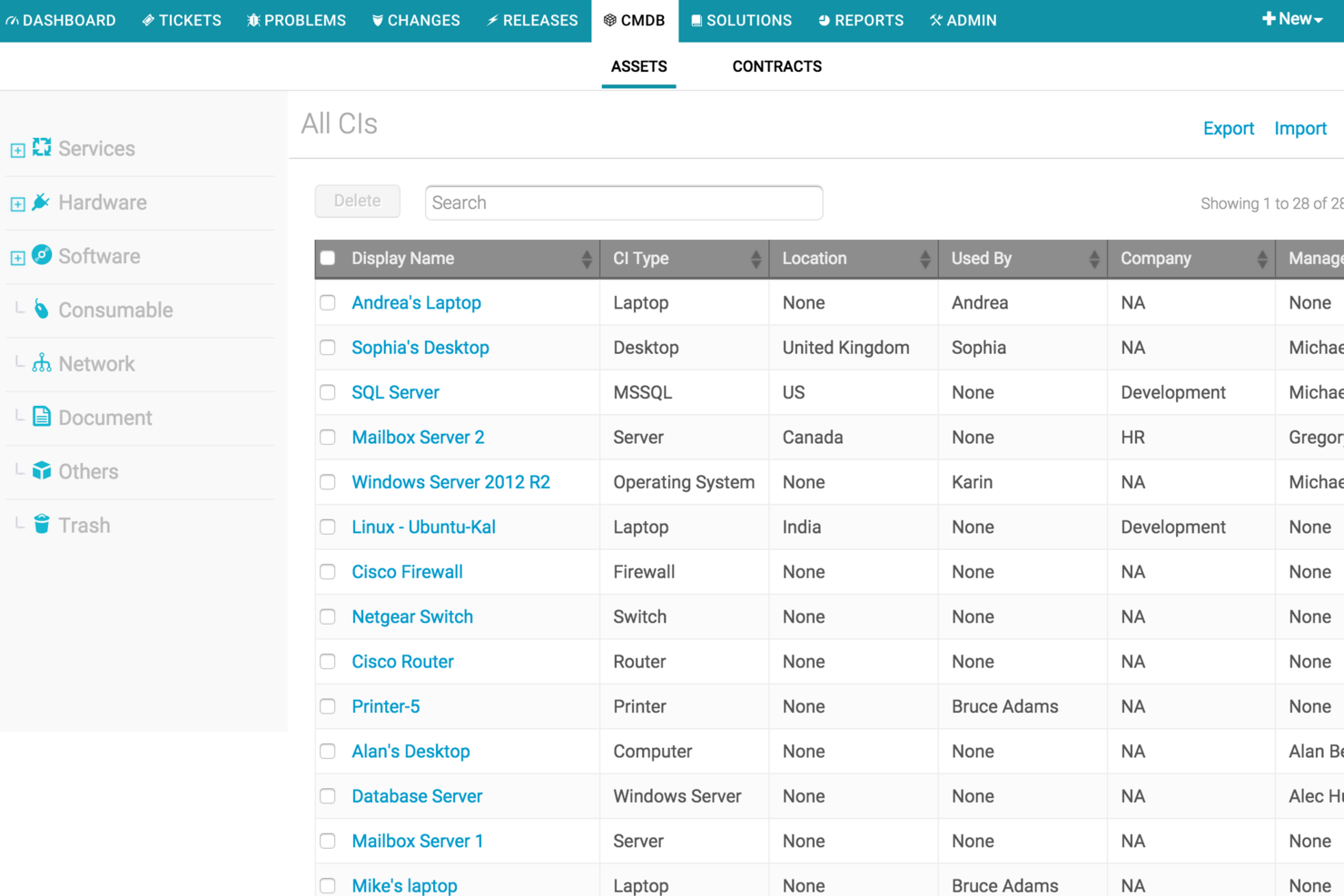Open Sophia's Desktop asset record
Viewport: 1344px width, 896px height.
(420, 347)
